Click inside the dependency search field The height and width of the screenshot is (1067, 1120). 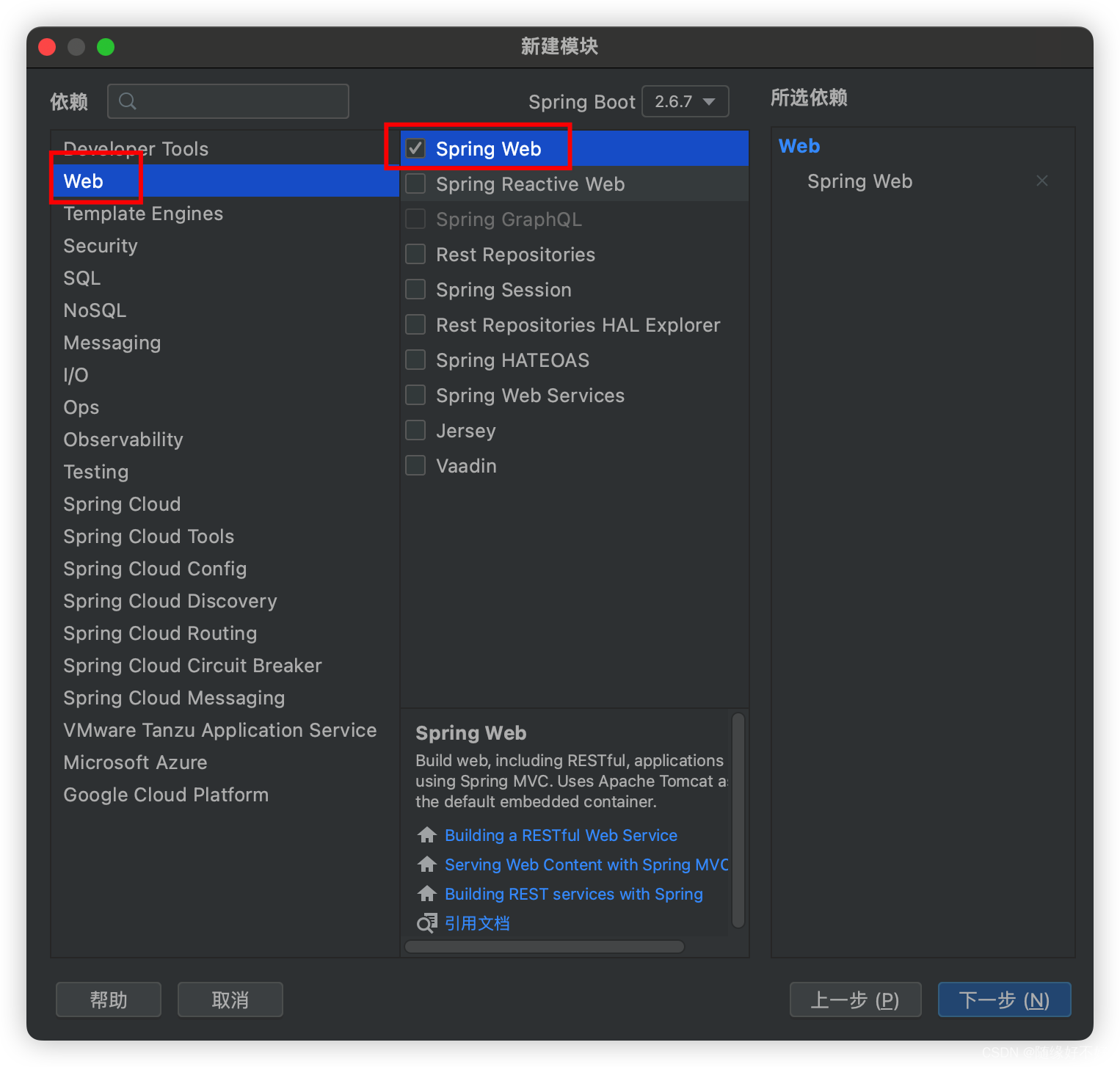tap(228, 101)
